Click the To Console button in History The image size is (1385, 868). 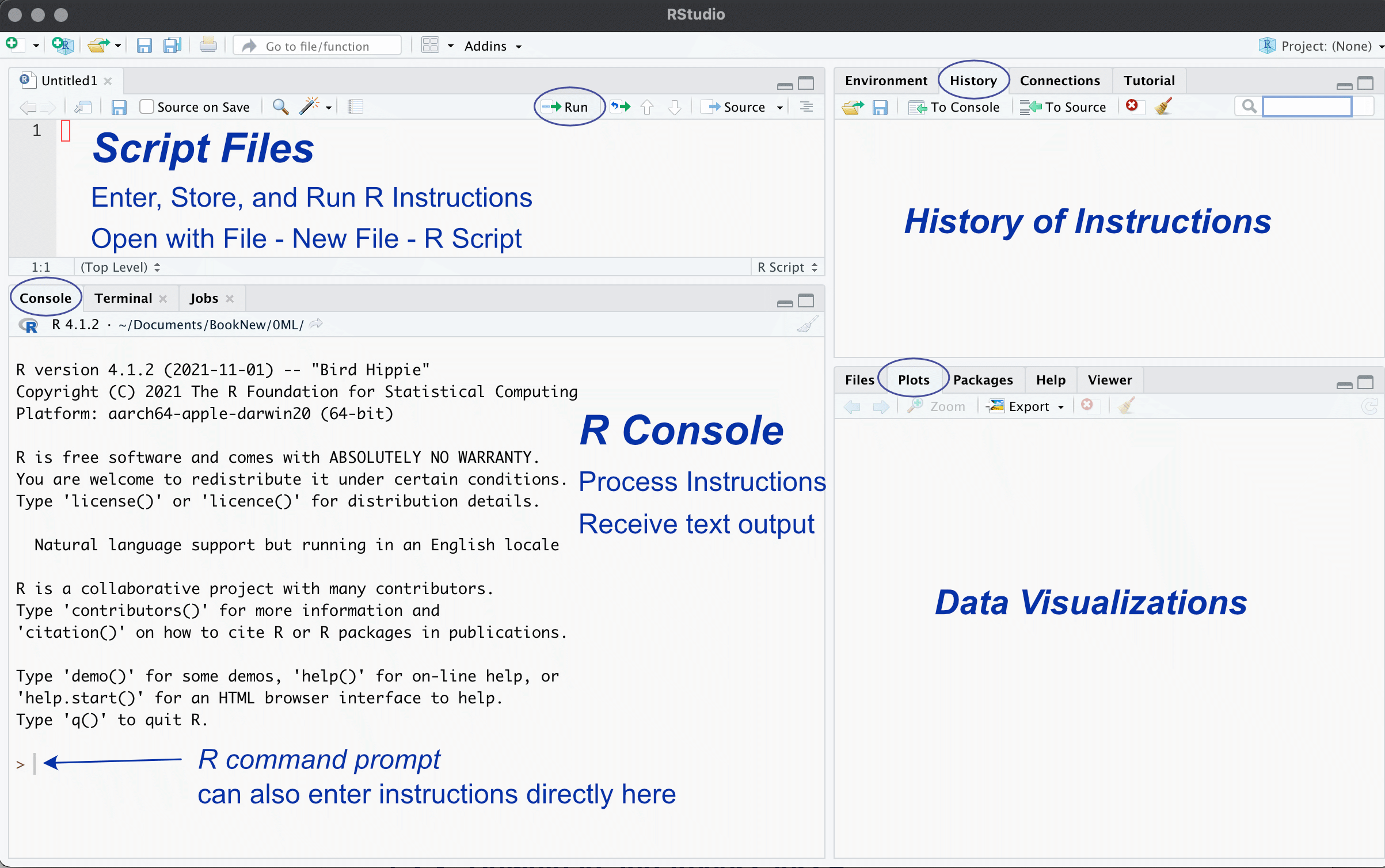pos(955,107)
